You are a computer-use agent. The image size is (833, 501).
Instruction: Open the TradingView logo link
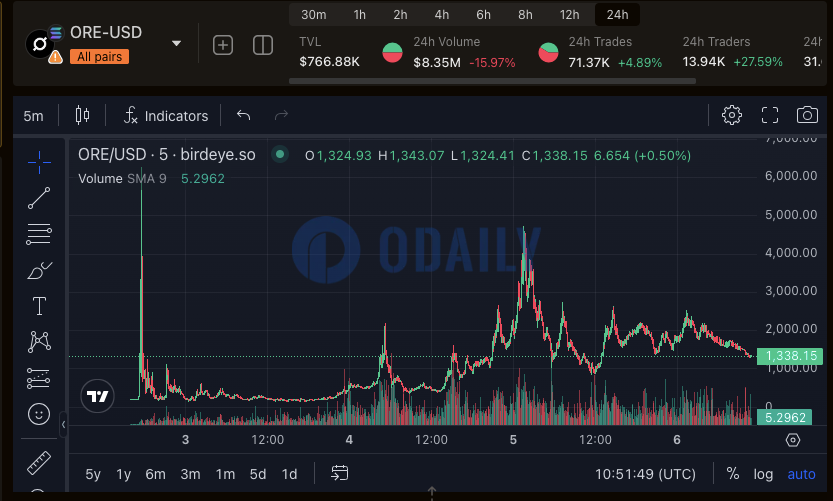coord(97,396)
